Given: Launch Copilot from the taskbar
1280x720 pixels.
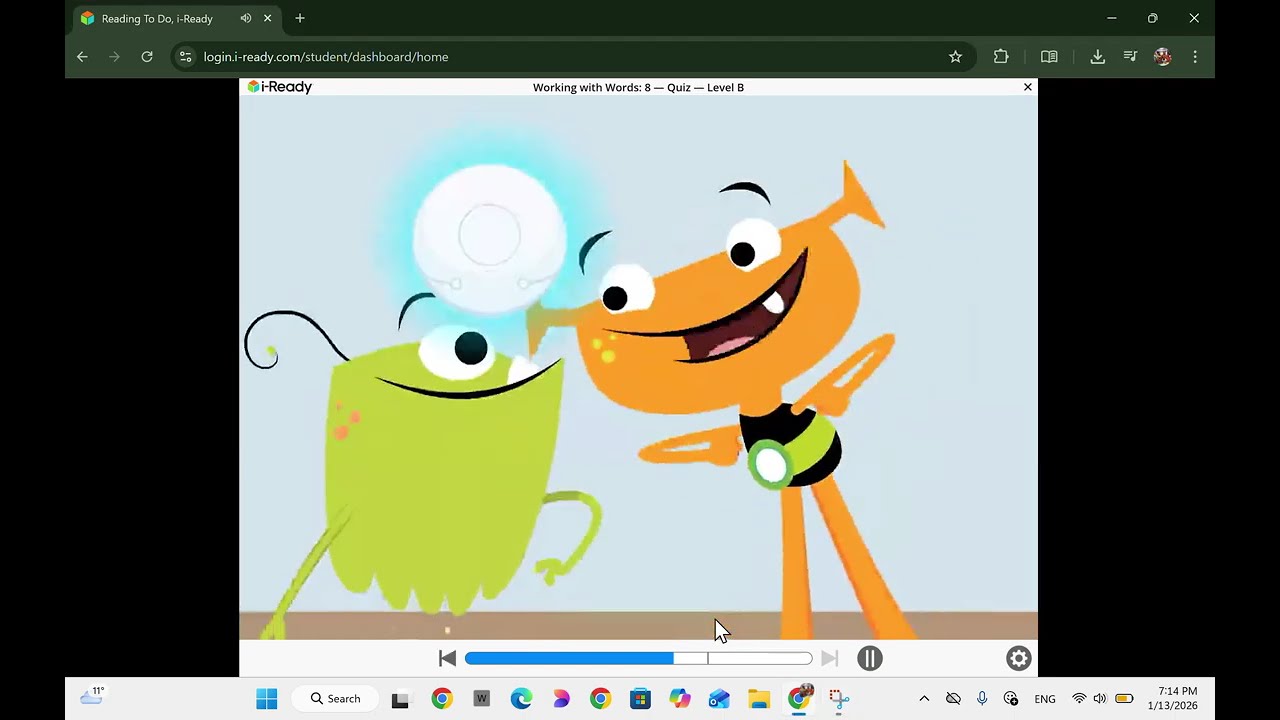Looking at the screenshot, I should (680, 699).
